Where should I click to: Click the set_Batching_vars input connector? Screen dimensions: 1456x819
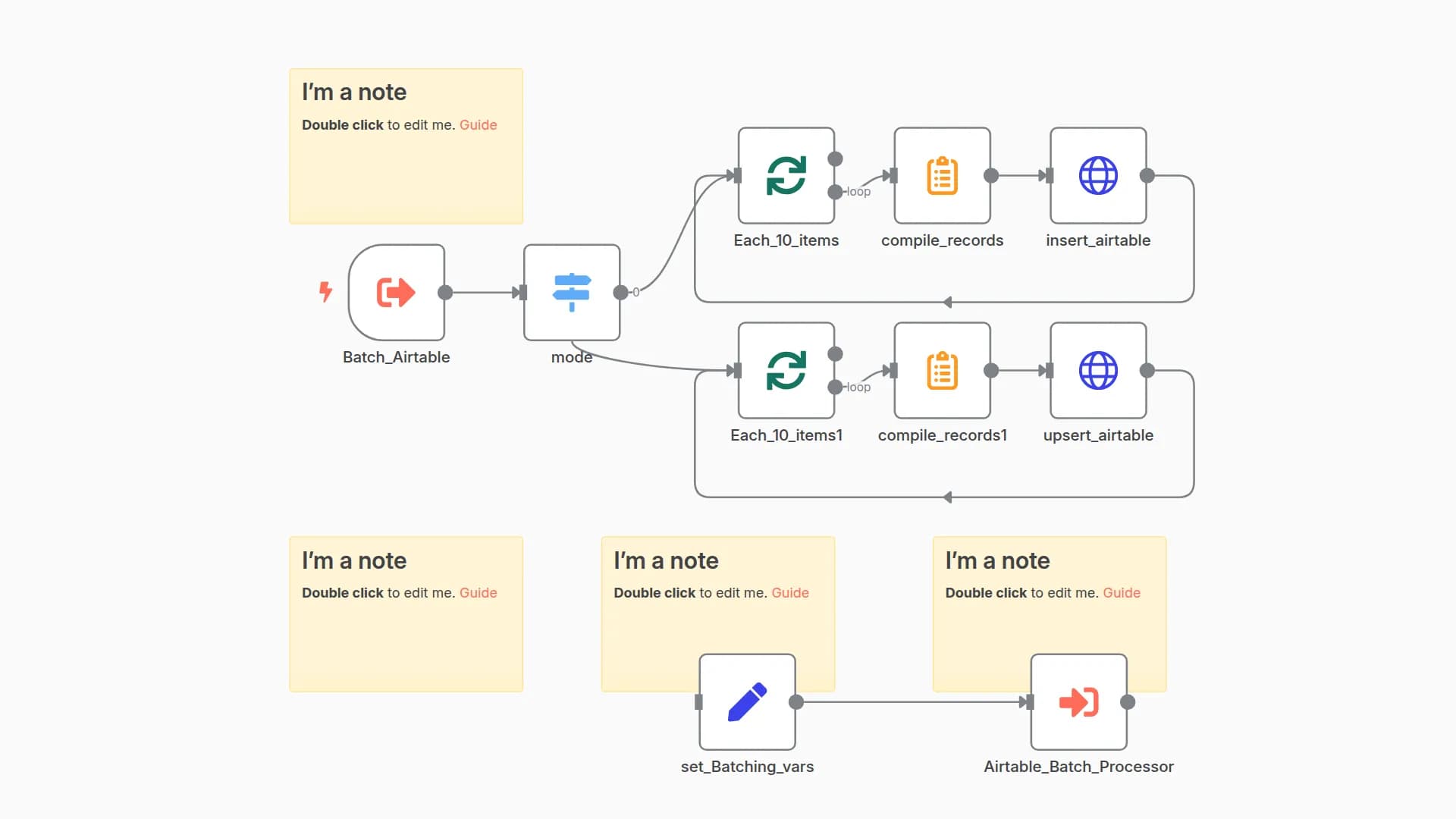(x=698, y=702)
